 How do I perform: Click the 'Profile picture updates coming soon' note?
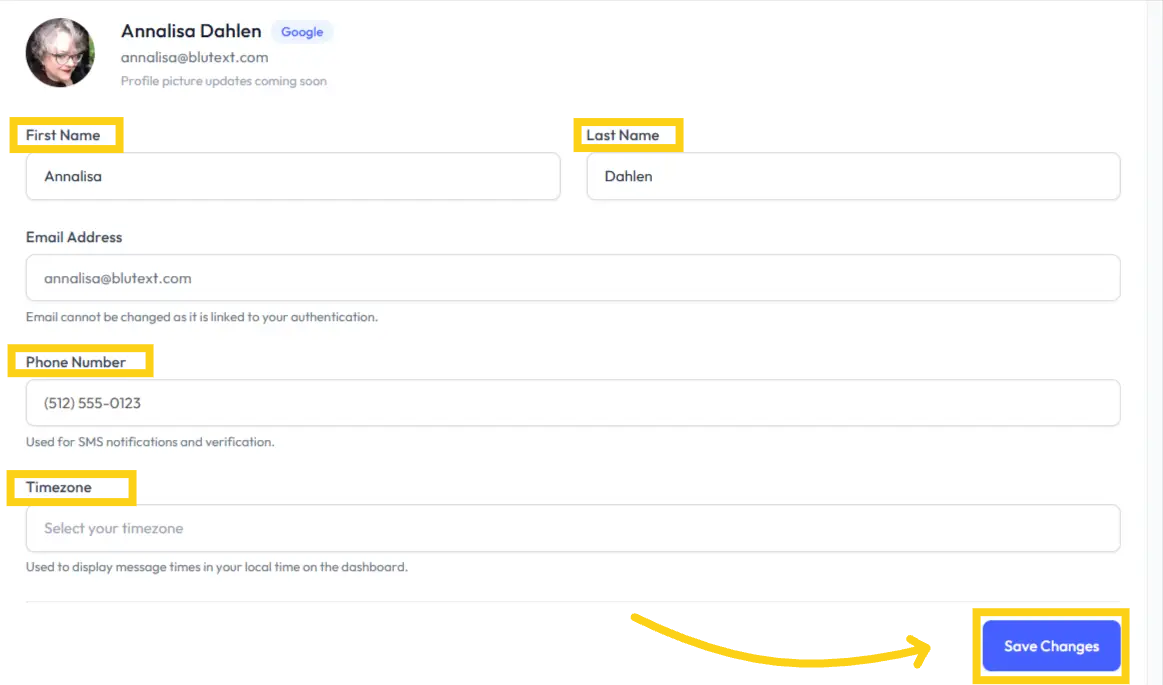(x=224, y=81)
